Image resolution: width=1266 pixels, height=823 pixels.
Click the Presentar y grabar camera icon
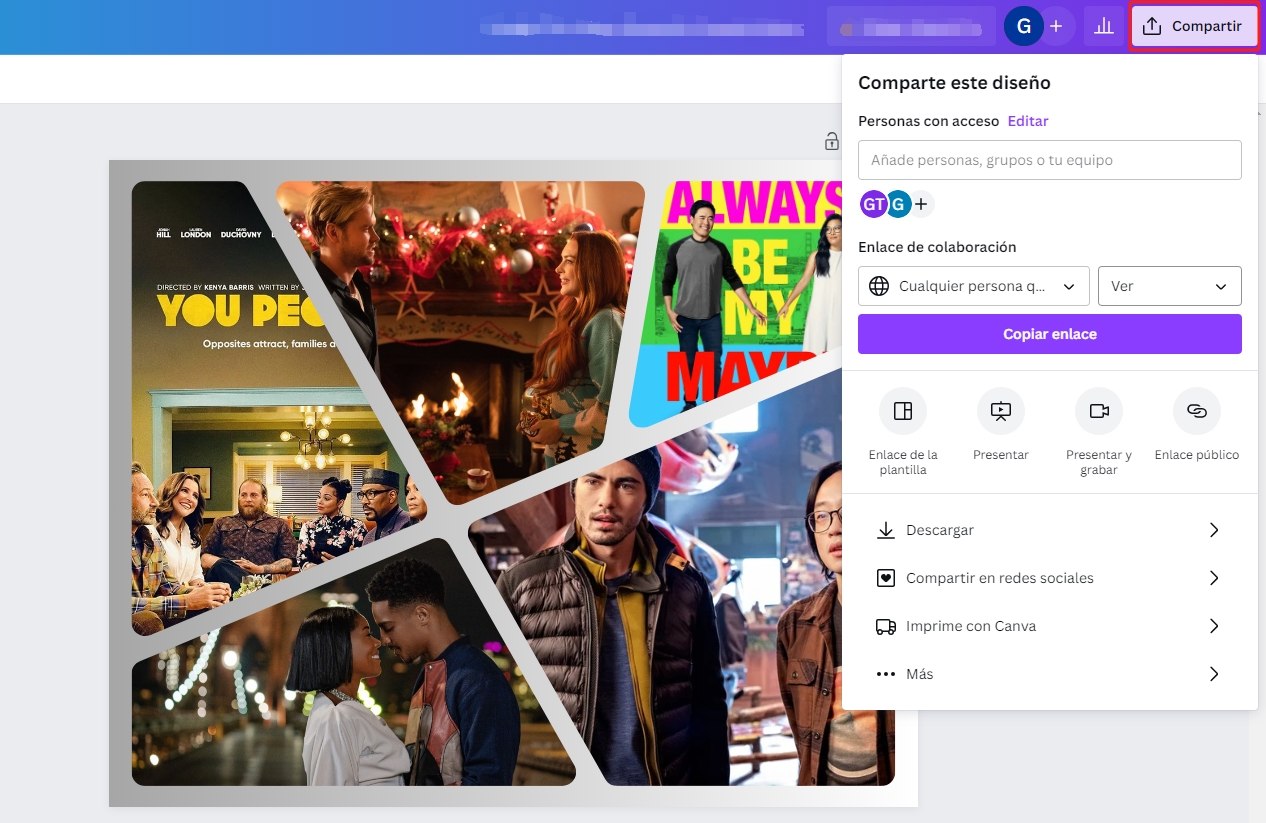tap(1099, 411)
